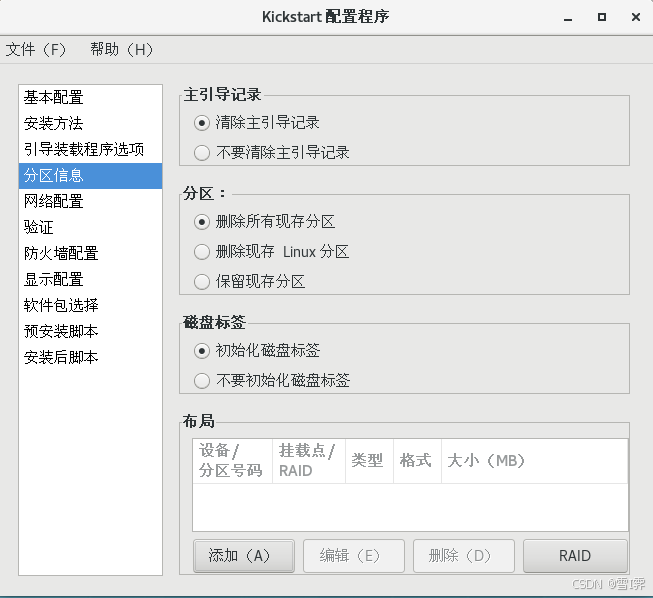The width and height of the screenshot is (653, 598).
Task: Select 安装后脚本 in the sidebar
Action: [x=90, y=357]
